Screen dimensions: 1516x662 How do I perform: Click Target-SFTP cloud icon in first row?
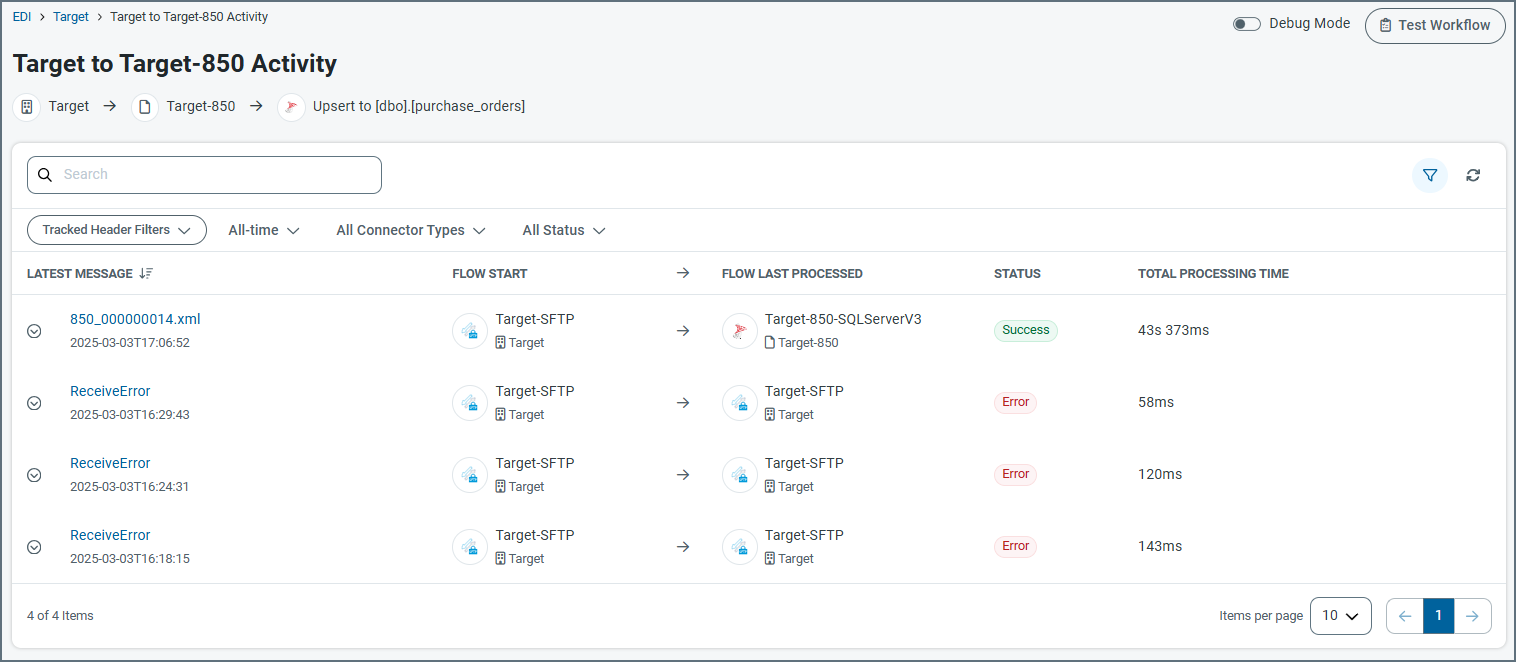[470, 330]
